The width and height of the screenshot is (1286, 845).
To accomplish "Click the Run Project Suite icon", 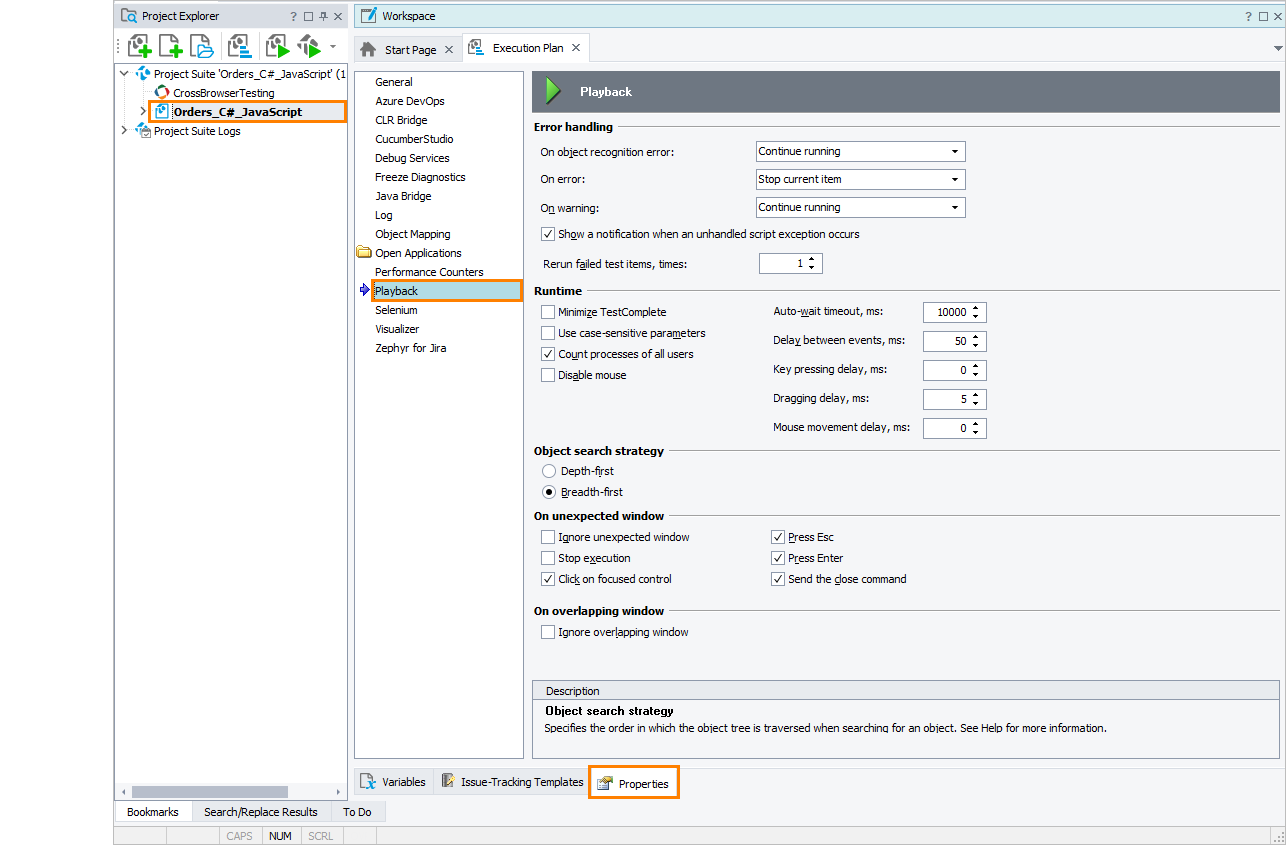I will 309,46.
